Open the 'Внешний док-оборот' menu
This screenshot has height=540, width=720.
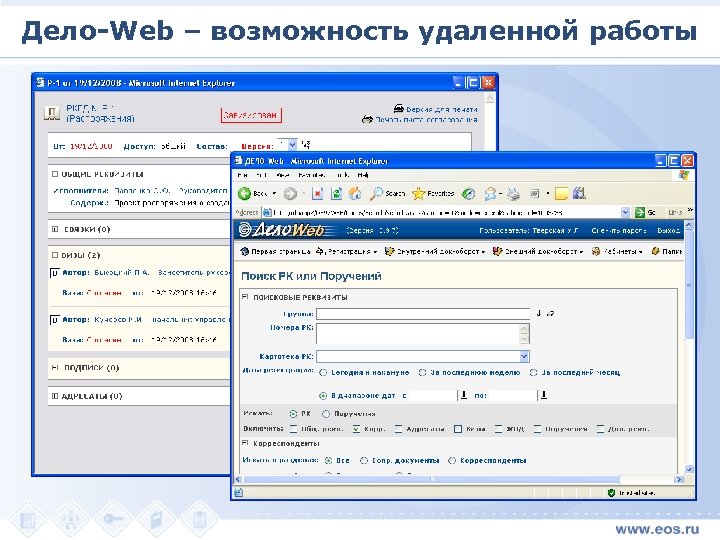(538, 252)
